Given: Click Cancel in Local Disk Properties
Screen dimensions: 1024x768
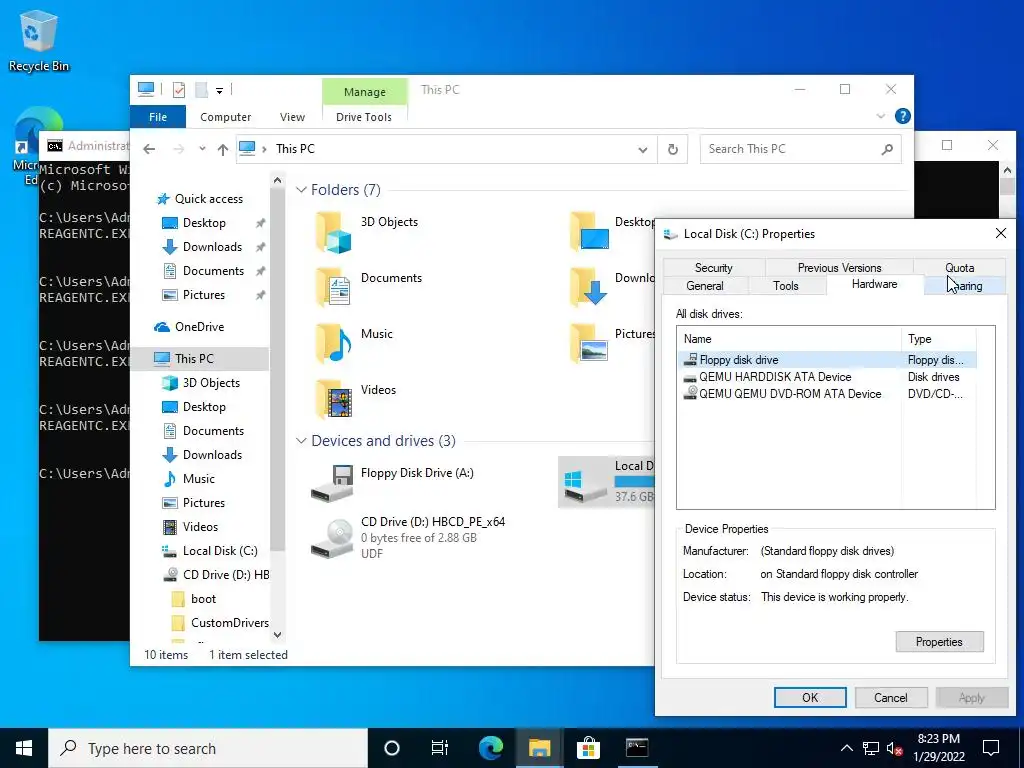Looking at the screenshot, I should click(x=891, y=697).
